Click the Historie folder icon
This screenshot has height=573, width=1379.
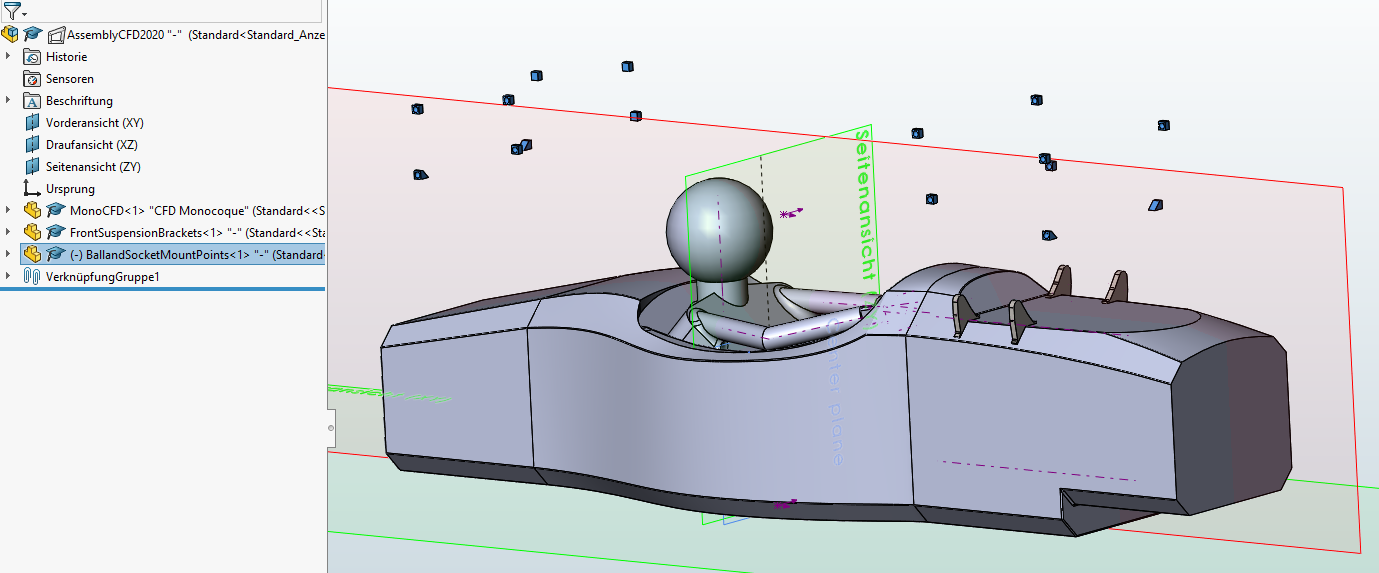tap(32, 57)
